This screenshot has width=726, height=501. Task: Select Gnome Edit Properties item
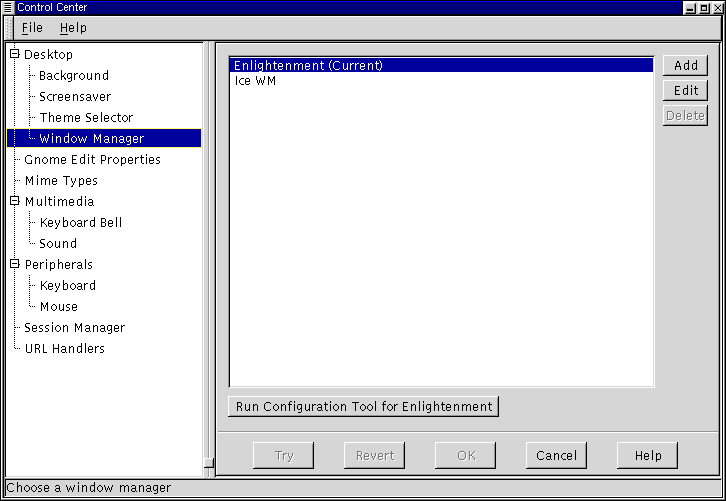pos(92,159)
